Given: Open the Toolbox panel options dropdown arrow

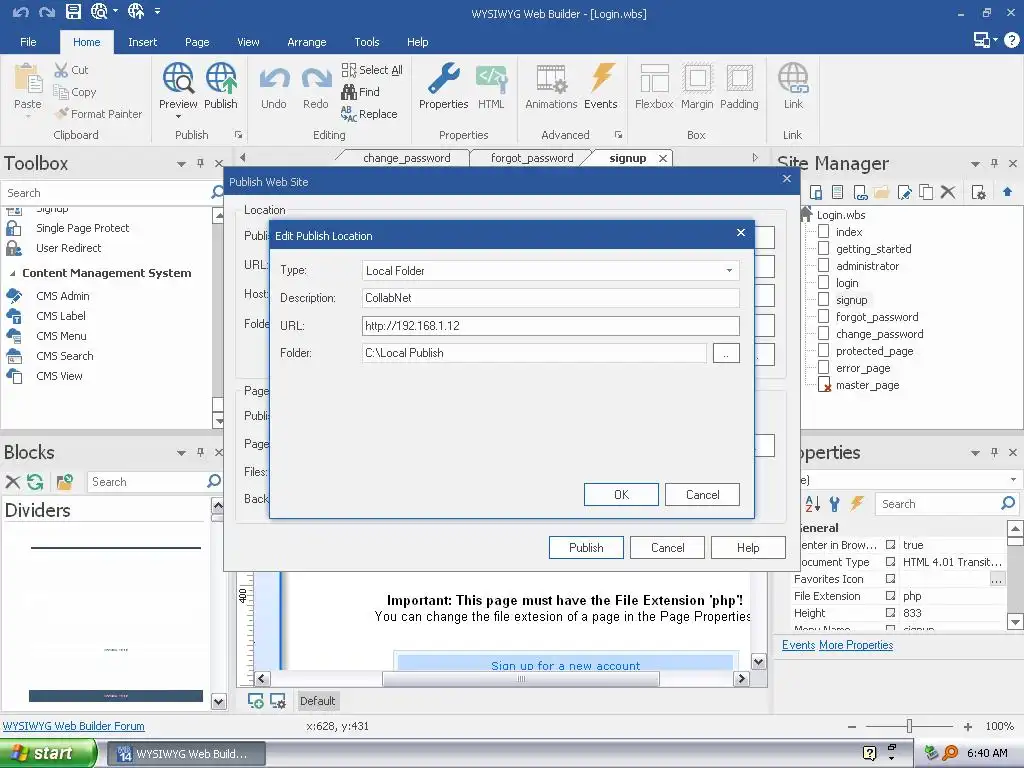Looking at the screenshot, I should (x=181, y=164).
